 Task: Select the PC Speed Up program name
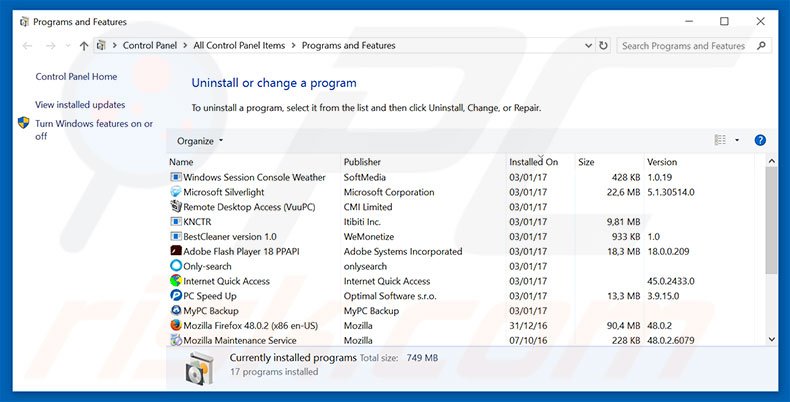(x=210, y=296)
